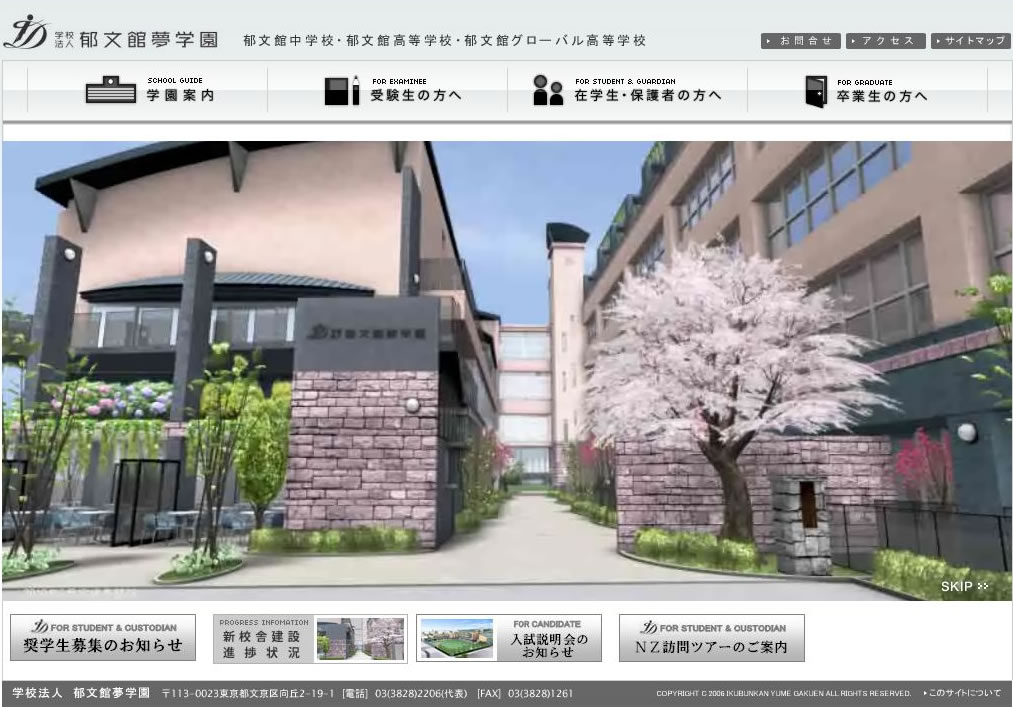Click the two-person icon for 在学生・保護者の方へ

point(547,91)
